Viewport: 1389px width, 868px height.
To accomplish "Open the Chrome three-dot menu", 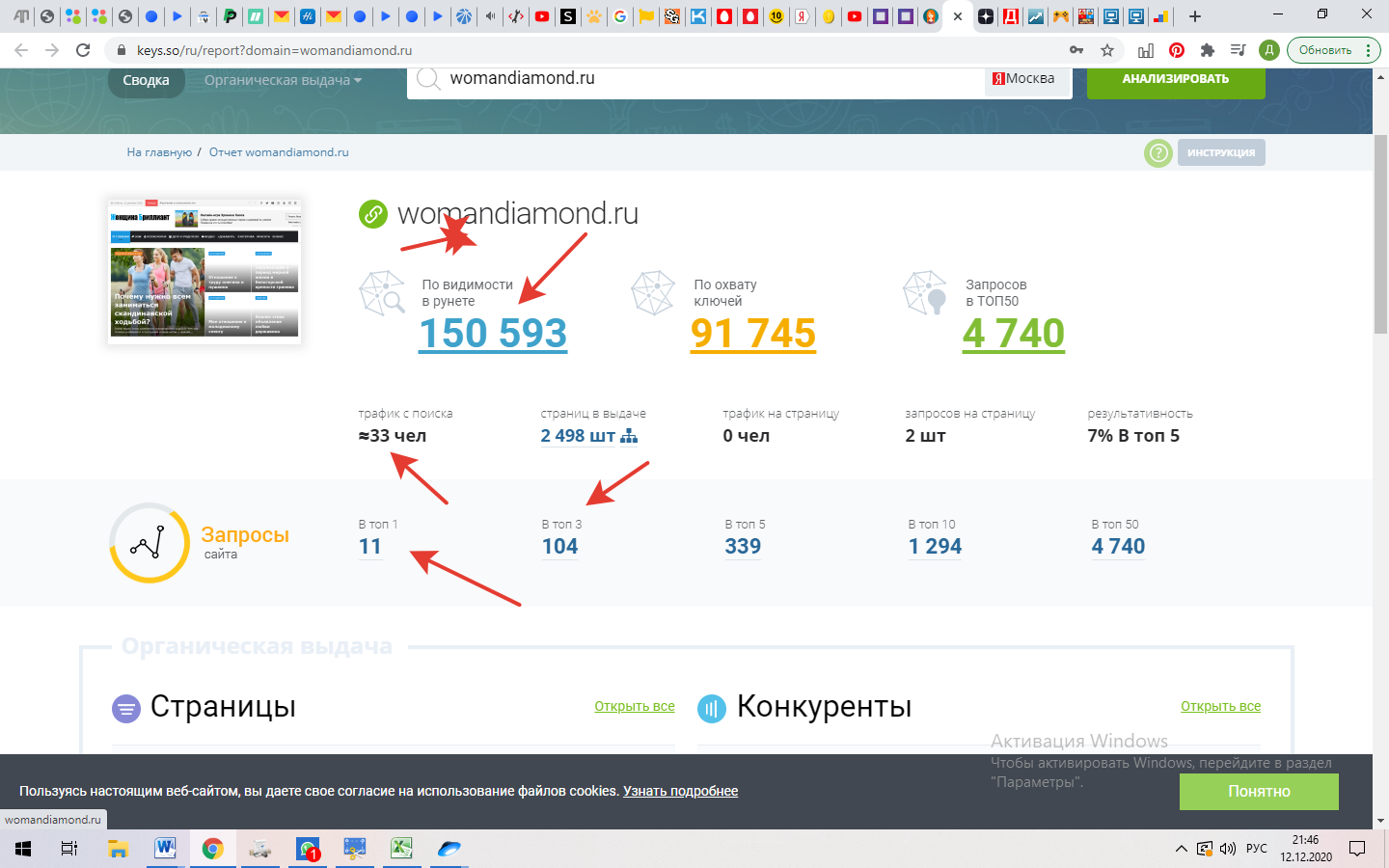I will 1368,50.
